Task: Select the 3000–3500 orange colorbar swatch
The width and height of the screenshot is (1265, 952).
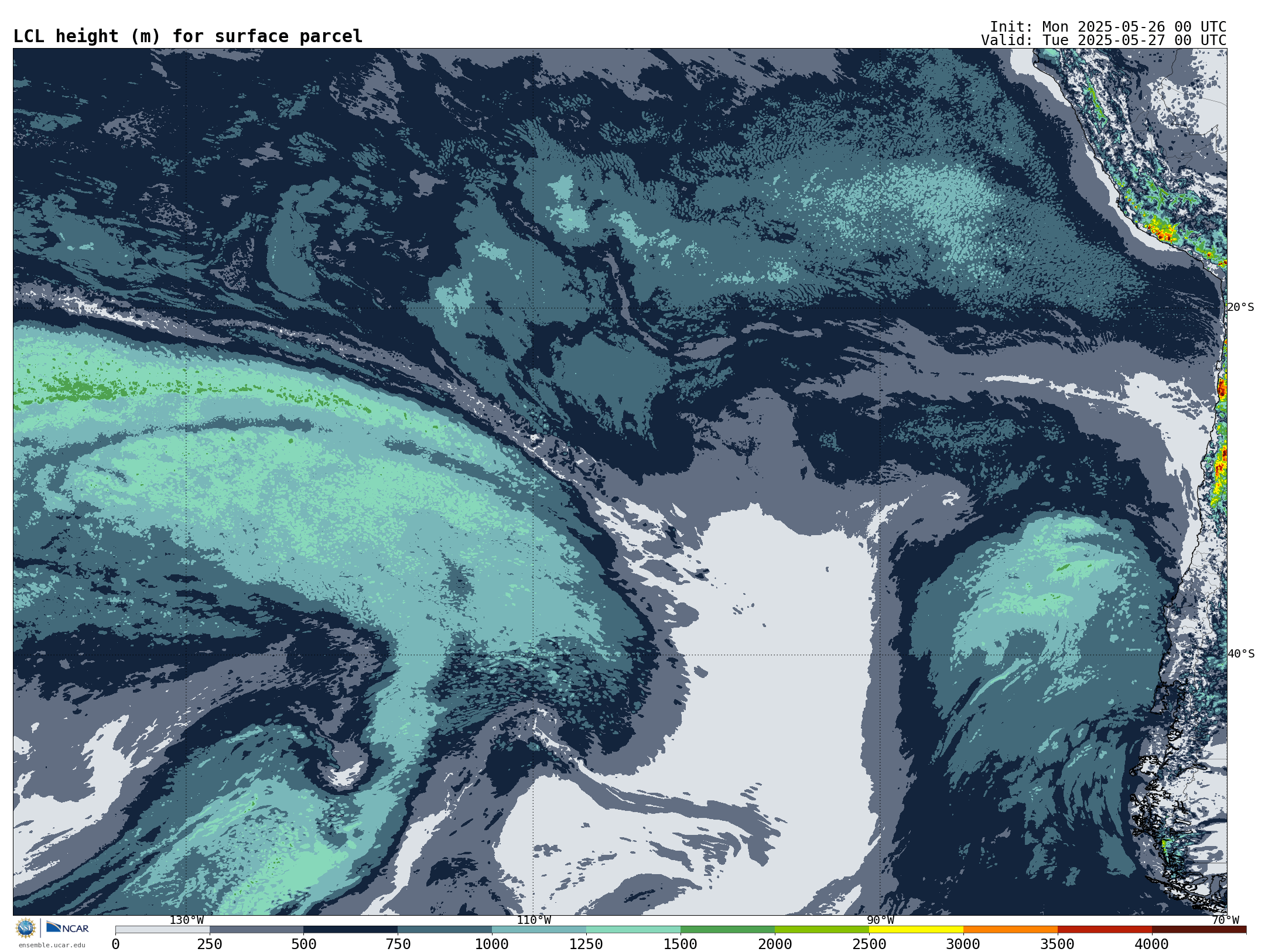Action: [x=1011, y=930]
